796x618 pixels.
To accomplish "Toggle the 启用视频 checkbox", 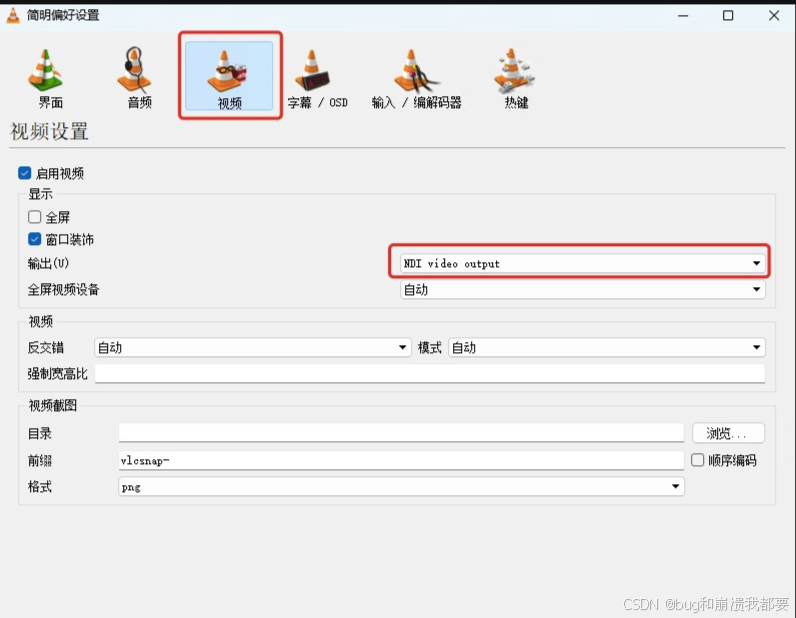I will [24, 173].
